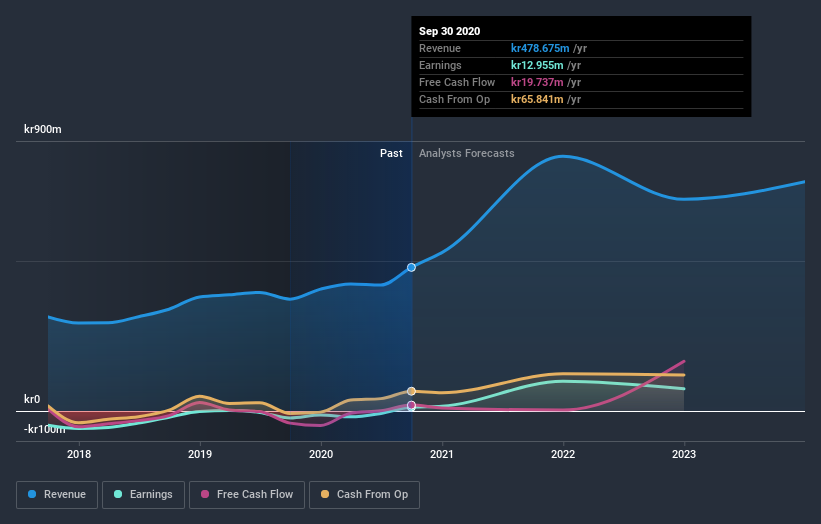Click the Sep 30 2020 tooltip header
This screenshot has width=821, height=524.
coord(449,31)
